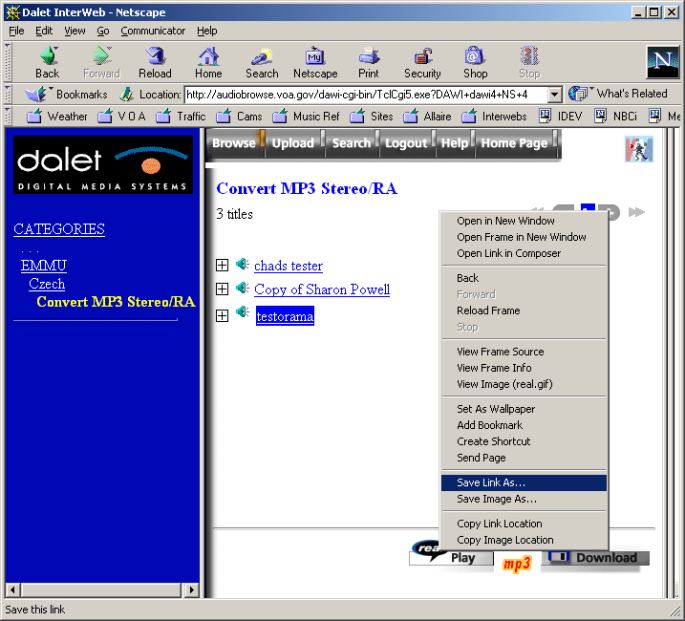
Task: Expand the Copy of Sharon Powell title
Action: pos(222,289)
